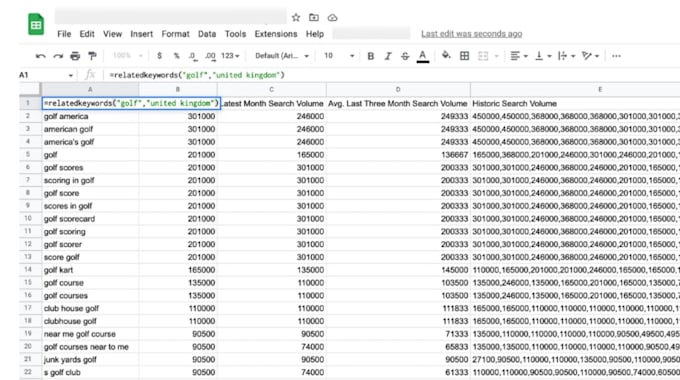This screenshot has width=680, height=380.
Task: Toggle bold formatting
Action: tap(370, 56)
